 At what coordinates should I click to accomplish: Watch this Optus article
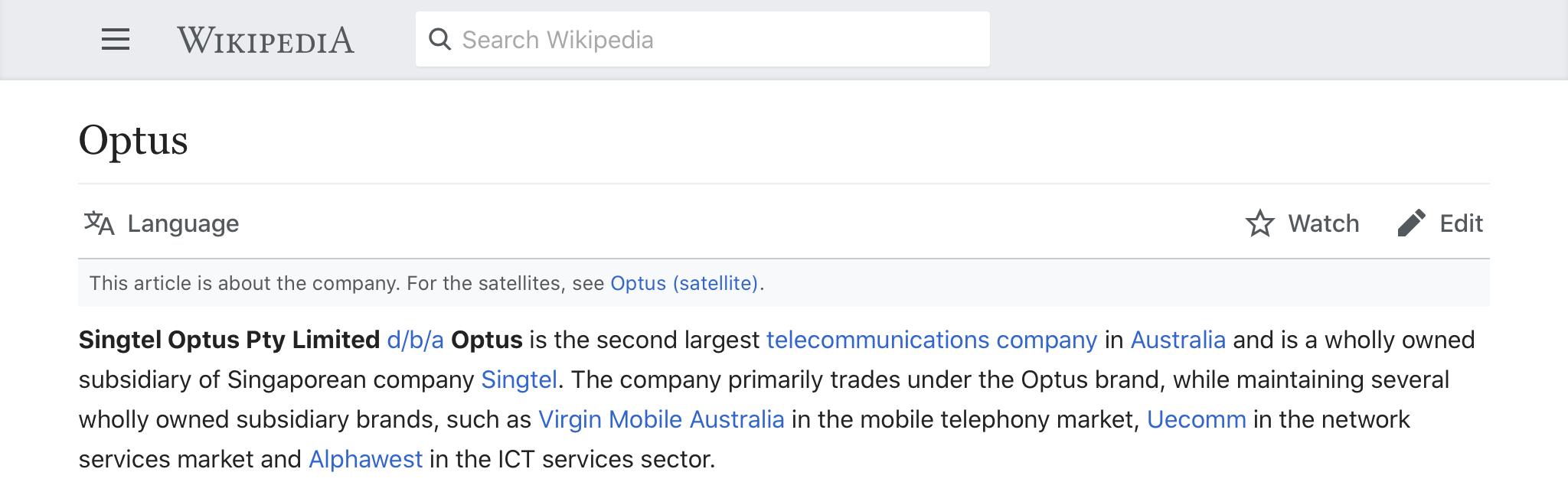(1302, 223)
